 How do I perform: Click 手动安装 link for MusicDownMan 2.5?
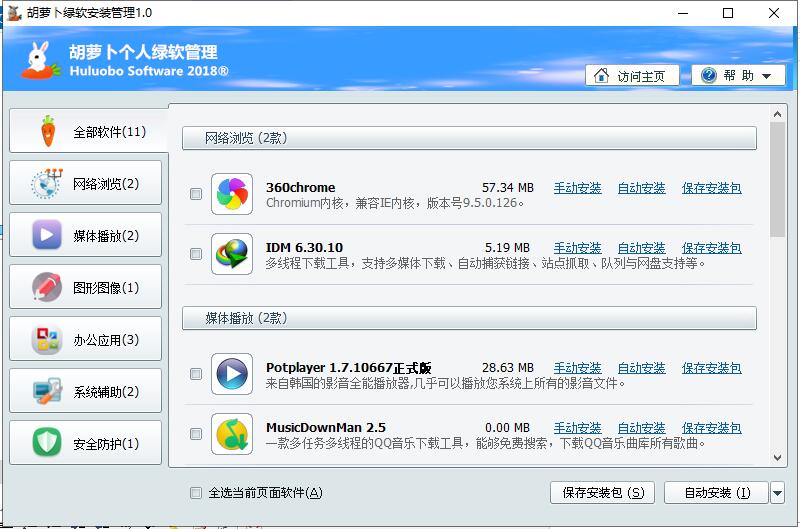pos(578,429)
